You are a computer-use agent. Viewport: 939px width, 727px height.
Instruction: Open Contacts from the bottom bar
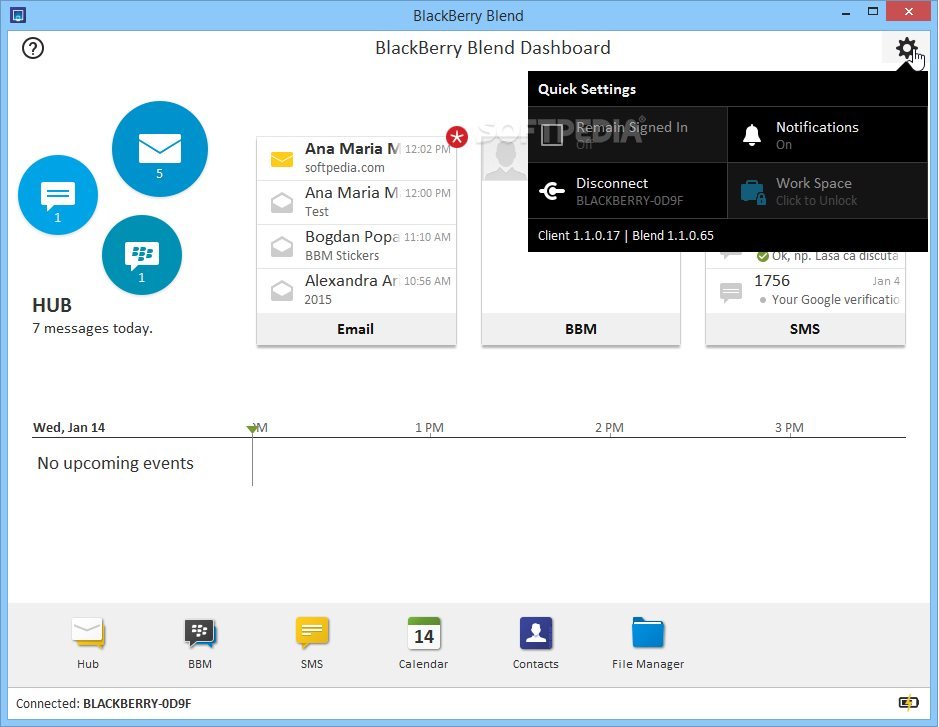tap(535, 643)
